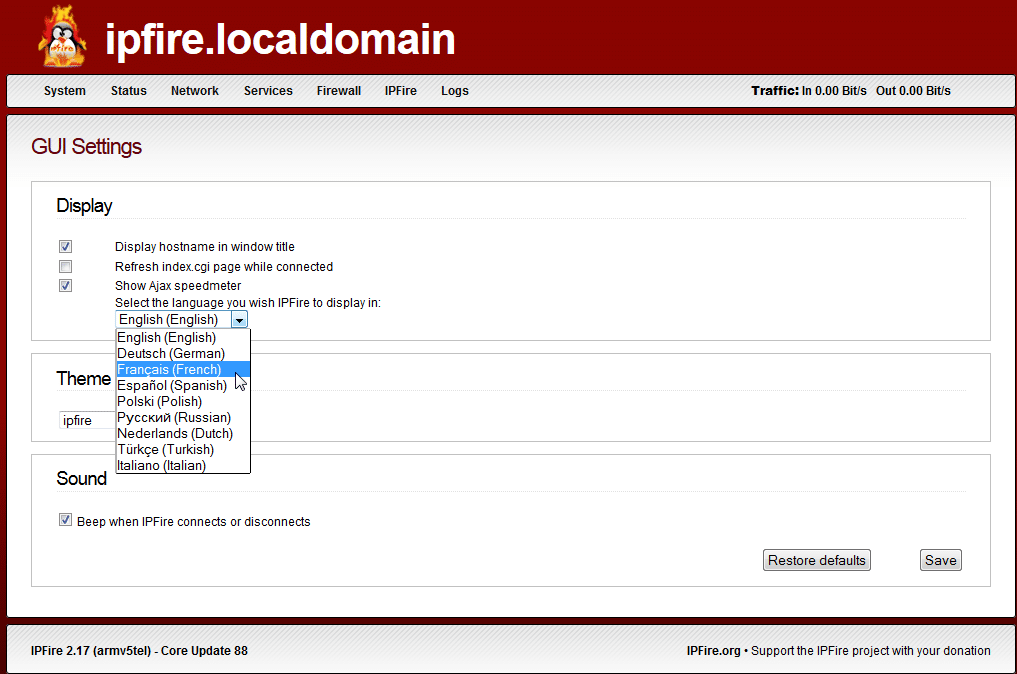
Task: Choose Nederlands (Dutch) from the language list
Action: pos(183,433)
